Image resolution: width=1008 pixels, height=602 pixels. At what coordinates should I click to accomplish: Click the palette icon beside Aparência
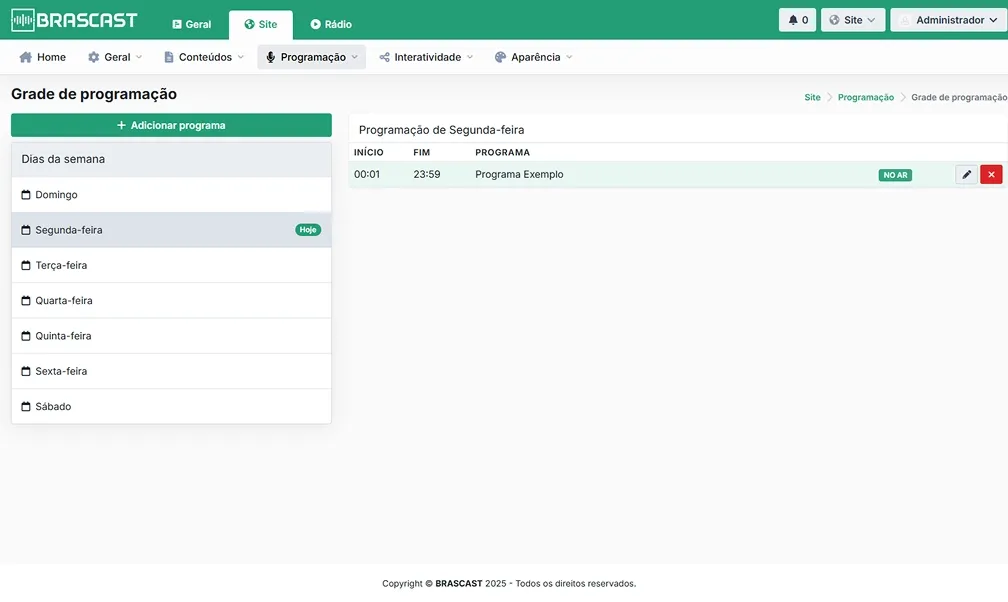tap(500, 57)
